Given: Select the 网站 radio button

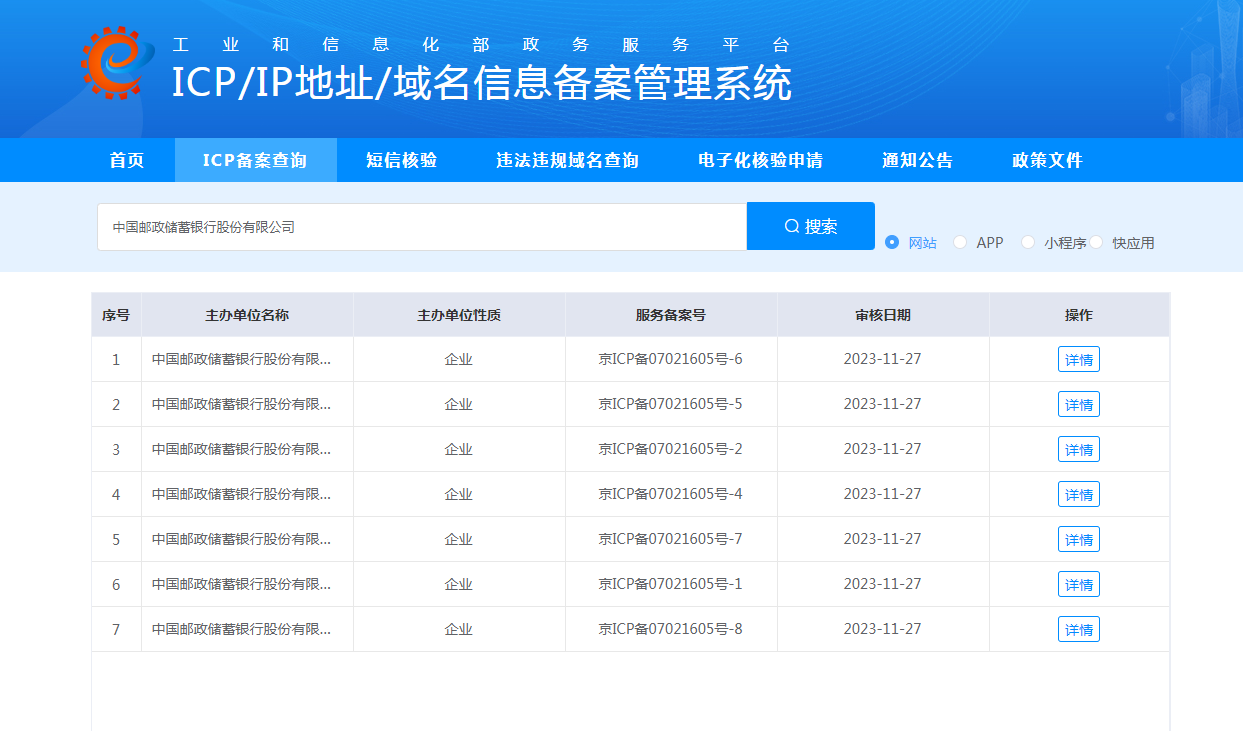Looking at the screenshot, I should coord(890,242).
